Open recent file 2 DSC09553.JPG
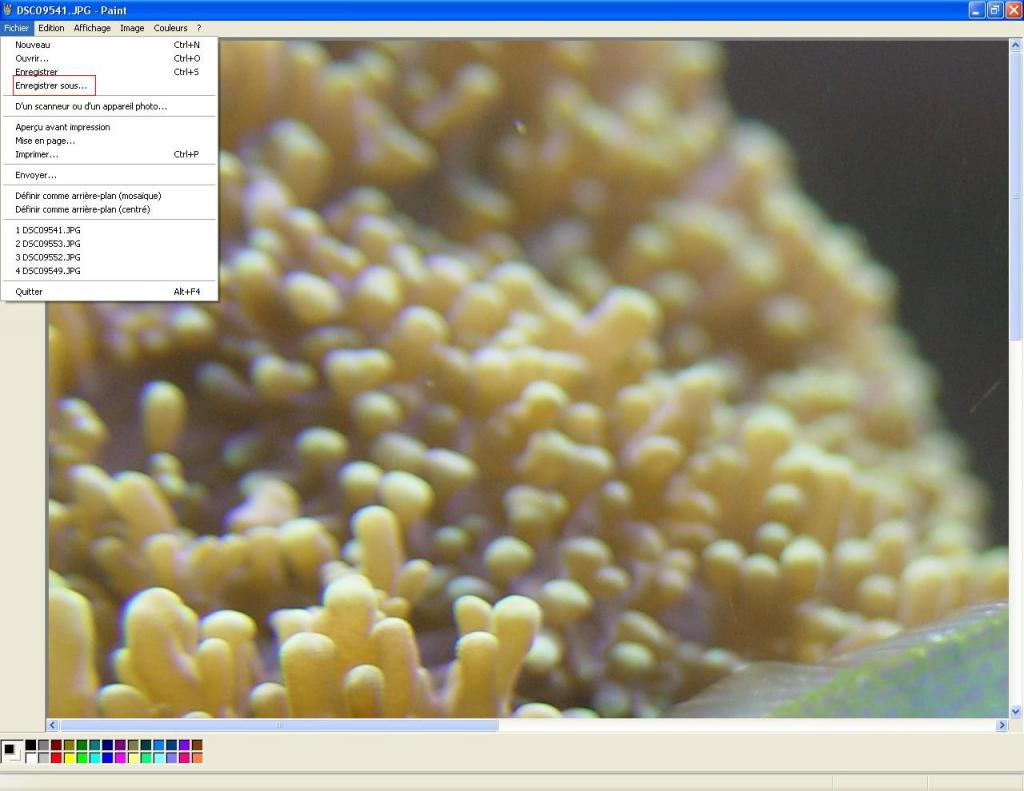The width and height of the screenshot is (1024, 791). tap(108, 244)
